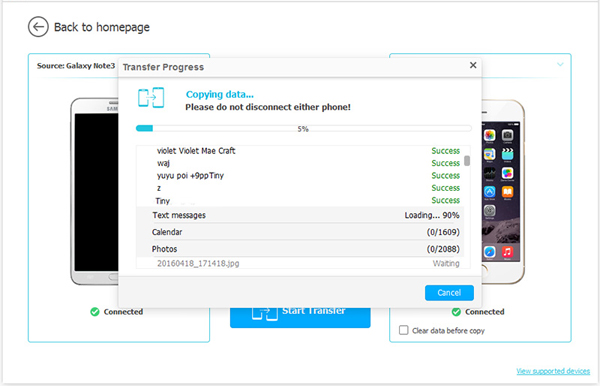
Task: Click the Photos category row
Action: 300,249
